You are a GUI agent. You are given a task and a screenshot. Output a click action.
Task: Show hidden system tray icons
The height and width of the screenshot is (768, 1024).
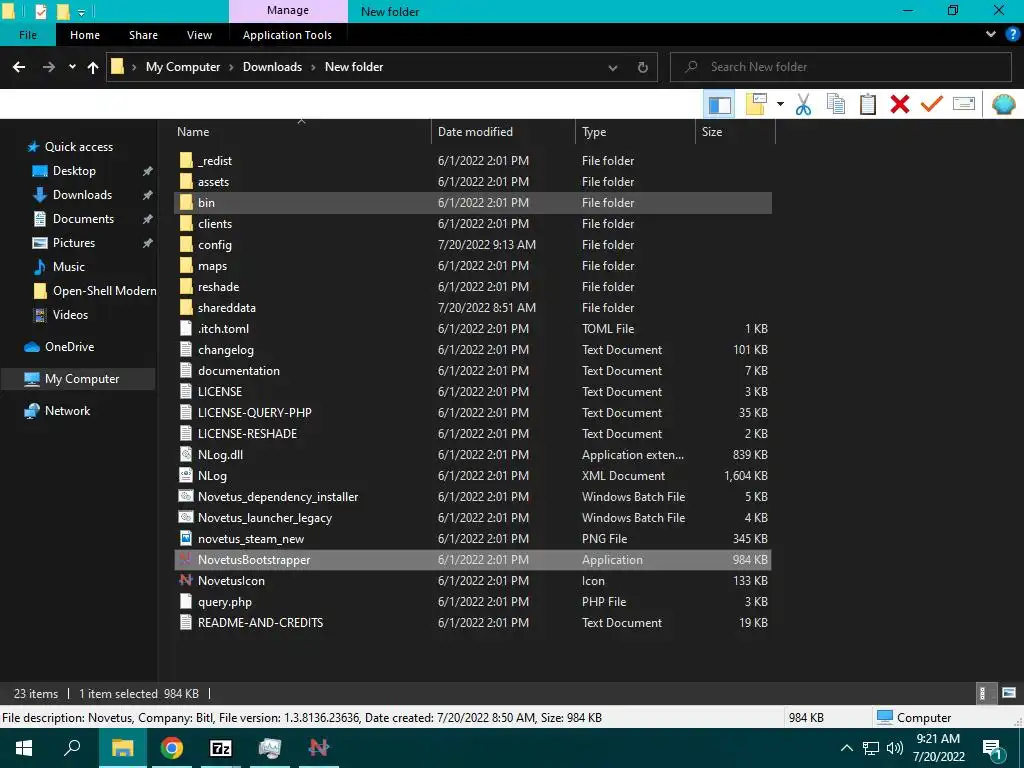846,748
